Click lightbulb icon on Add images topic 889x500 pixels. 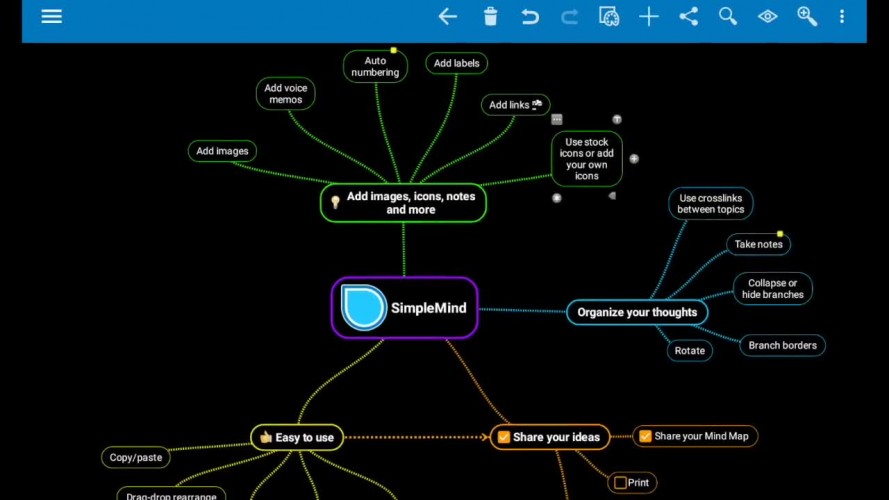[335, 202]
